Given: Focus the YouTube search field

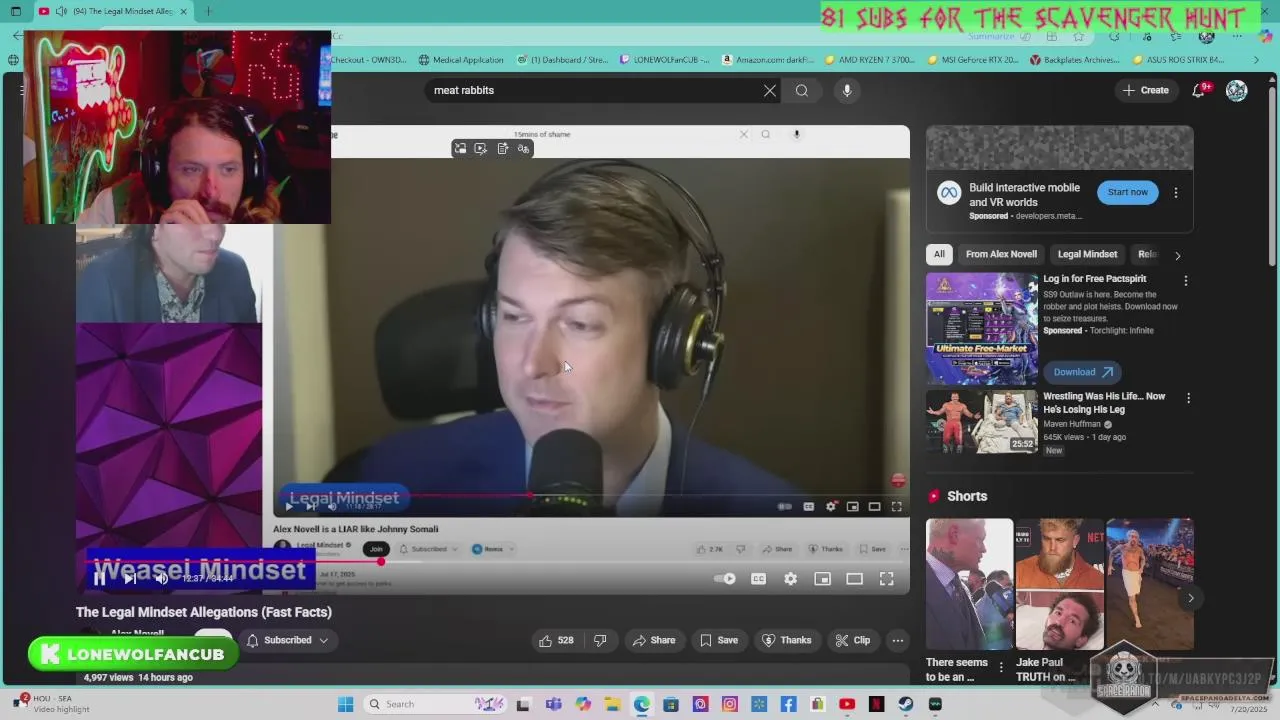Looking at the screenshot, I should click(595, 90).
